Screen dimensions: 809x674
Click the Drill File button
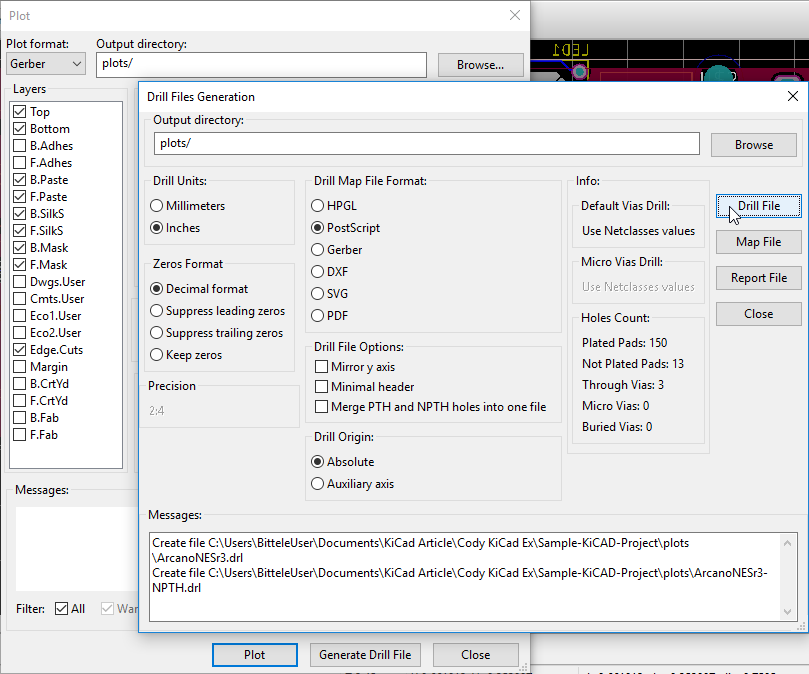click(758, 206)
